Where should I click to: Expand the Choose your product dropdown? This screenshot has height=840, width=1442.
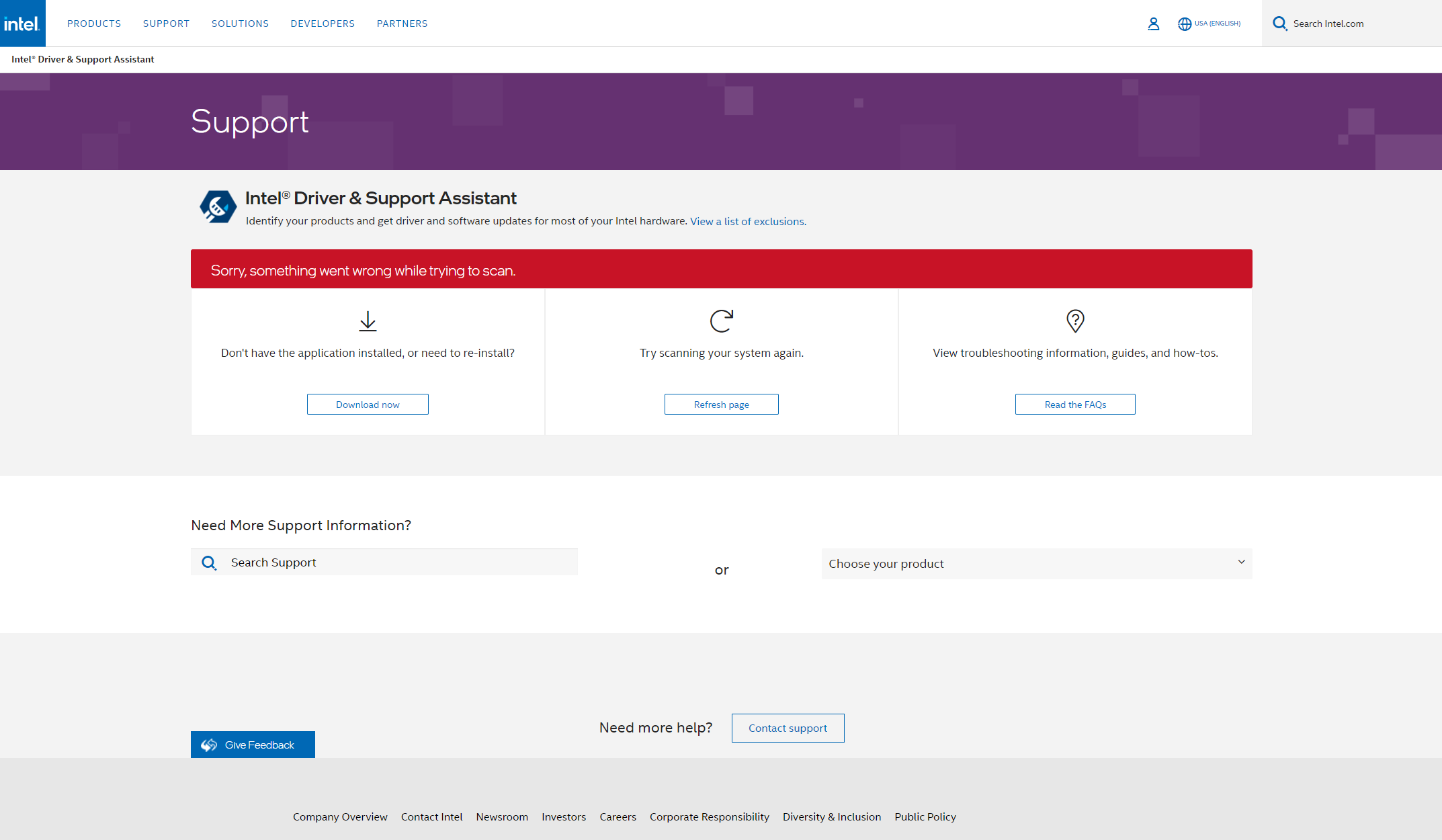click(1036, 563)
